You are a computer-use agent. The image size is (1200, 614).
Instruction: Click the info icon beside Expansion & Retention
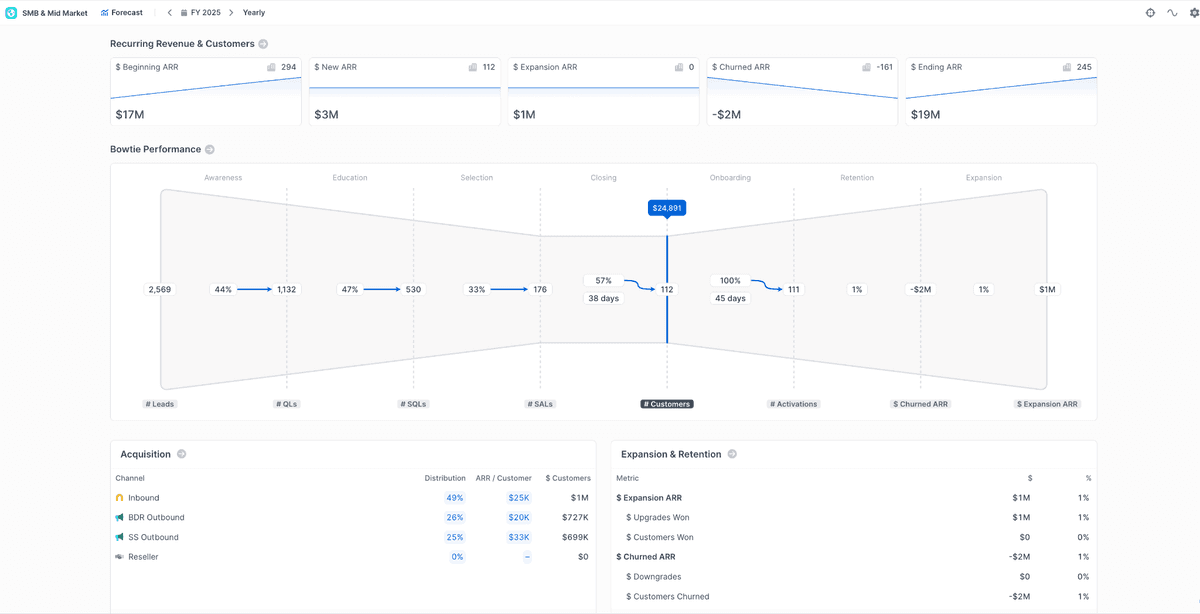pyautogui.click(x=732, y=453)
